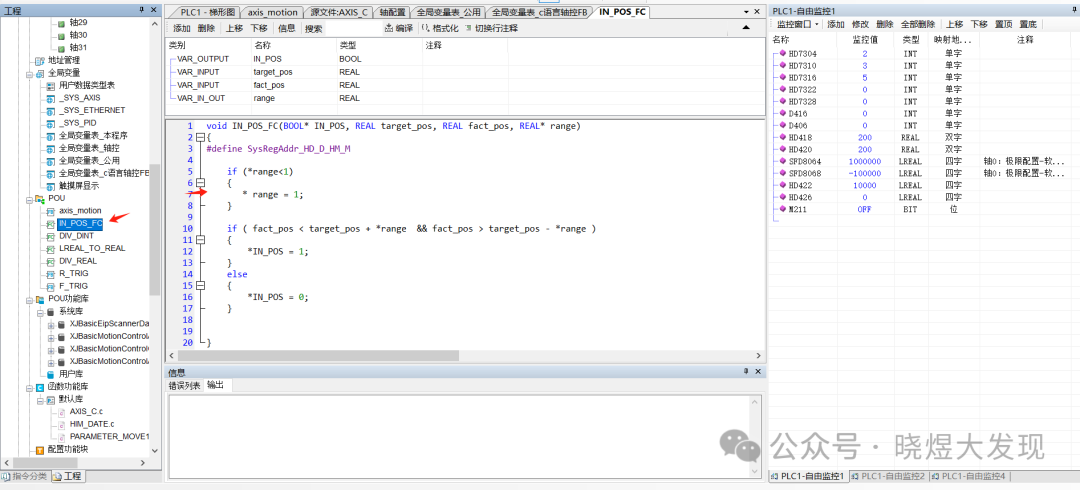
Task: Click the code editor horizontal scrollbar
Action: coord(318,356)
